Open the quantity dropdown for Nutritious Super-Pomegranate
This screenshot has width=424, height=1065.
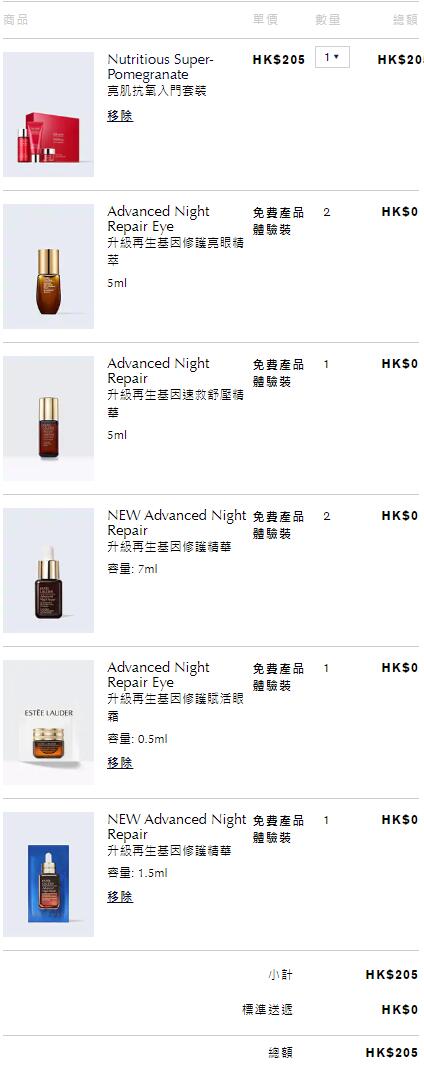(x=332, y=58)
